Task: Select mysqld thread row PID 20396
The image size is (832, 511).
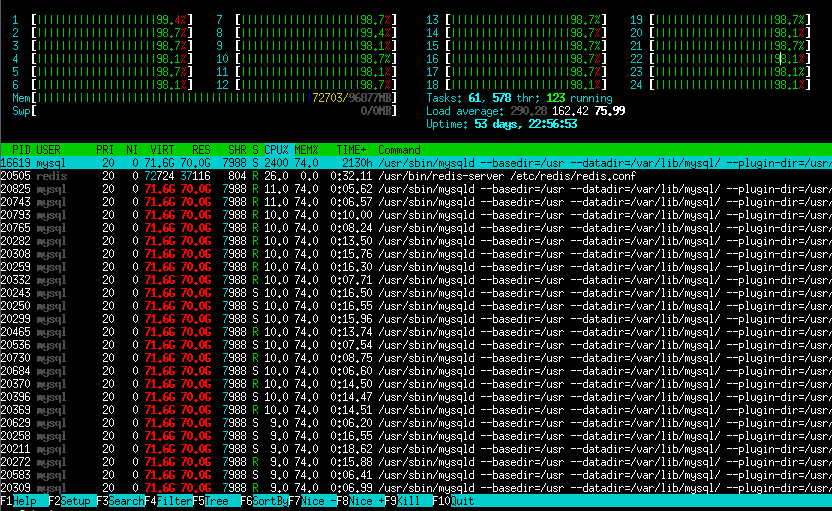Action: tap(416, 397)
